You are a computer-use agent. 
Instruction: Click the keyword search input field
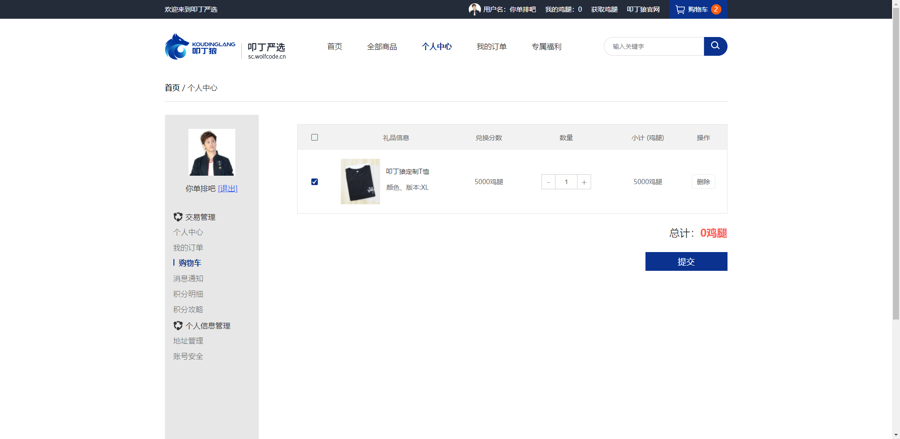pos(654,47)
